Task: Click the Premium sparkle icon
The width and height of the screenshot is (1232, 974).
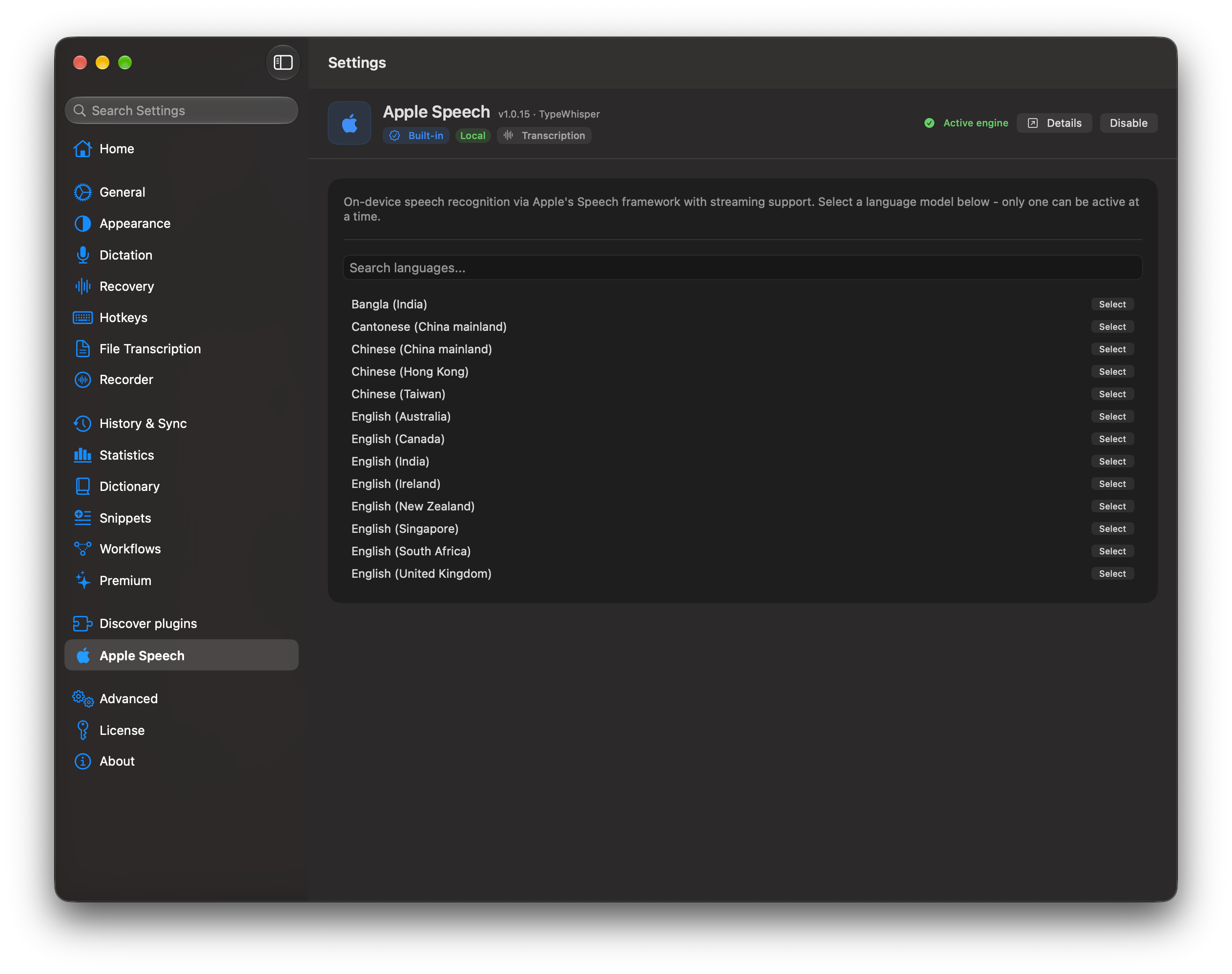Action: pos(82,580)
